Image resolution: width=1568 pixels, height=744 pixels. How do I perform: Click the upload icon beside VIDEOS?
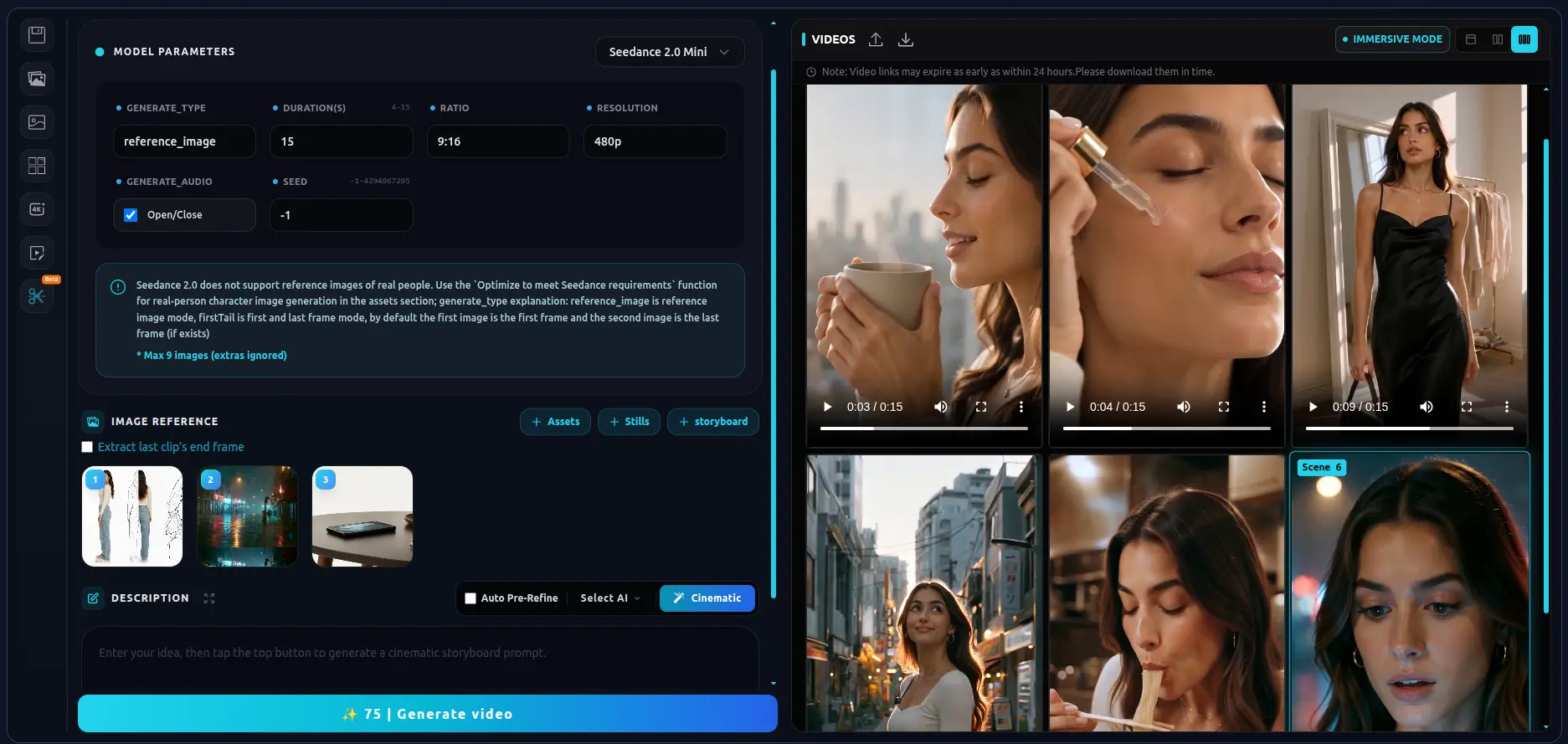(876, 39)
